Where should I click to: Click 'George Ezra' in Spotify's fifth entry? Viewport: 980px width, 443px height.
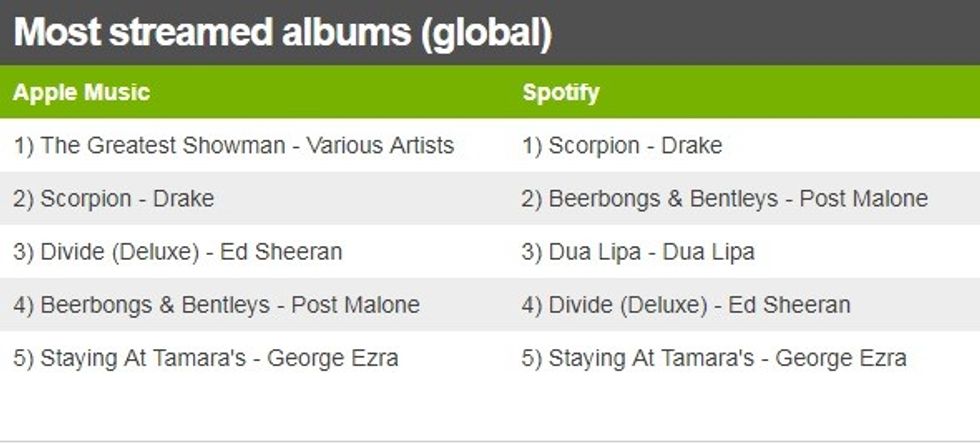click(841, 358)
